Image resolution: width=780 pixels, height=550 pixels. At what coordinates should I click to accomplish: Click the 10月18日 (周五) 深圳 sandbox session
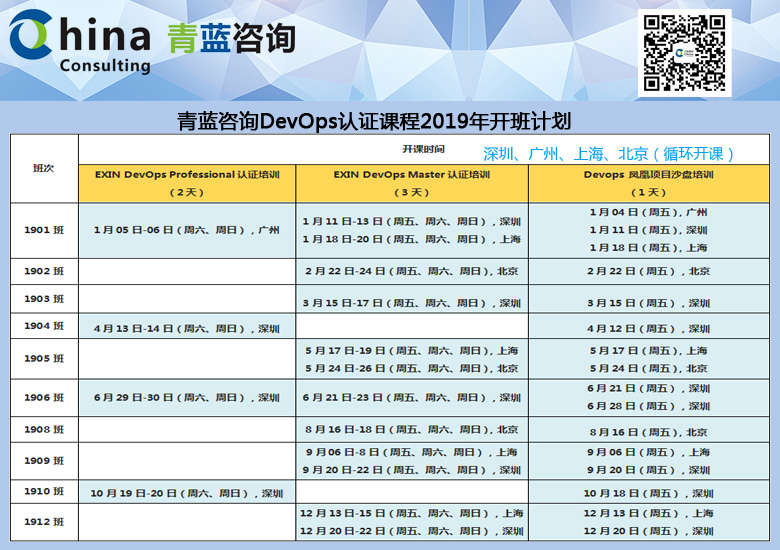649,493
